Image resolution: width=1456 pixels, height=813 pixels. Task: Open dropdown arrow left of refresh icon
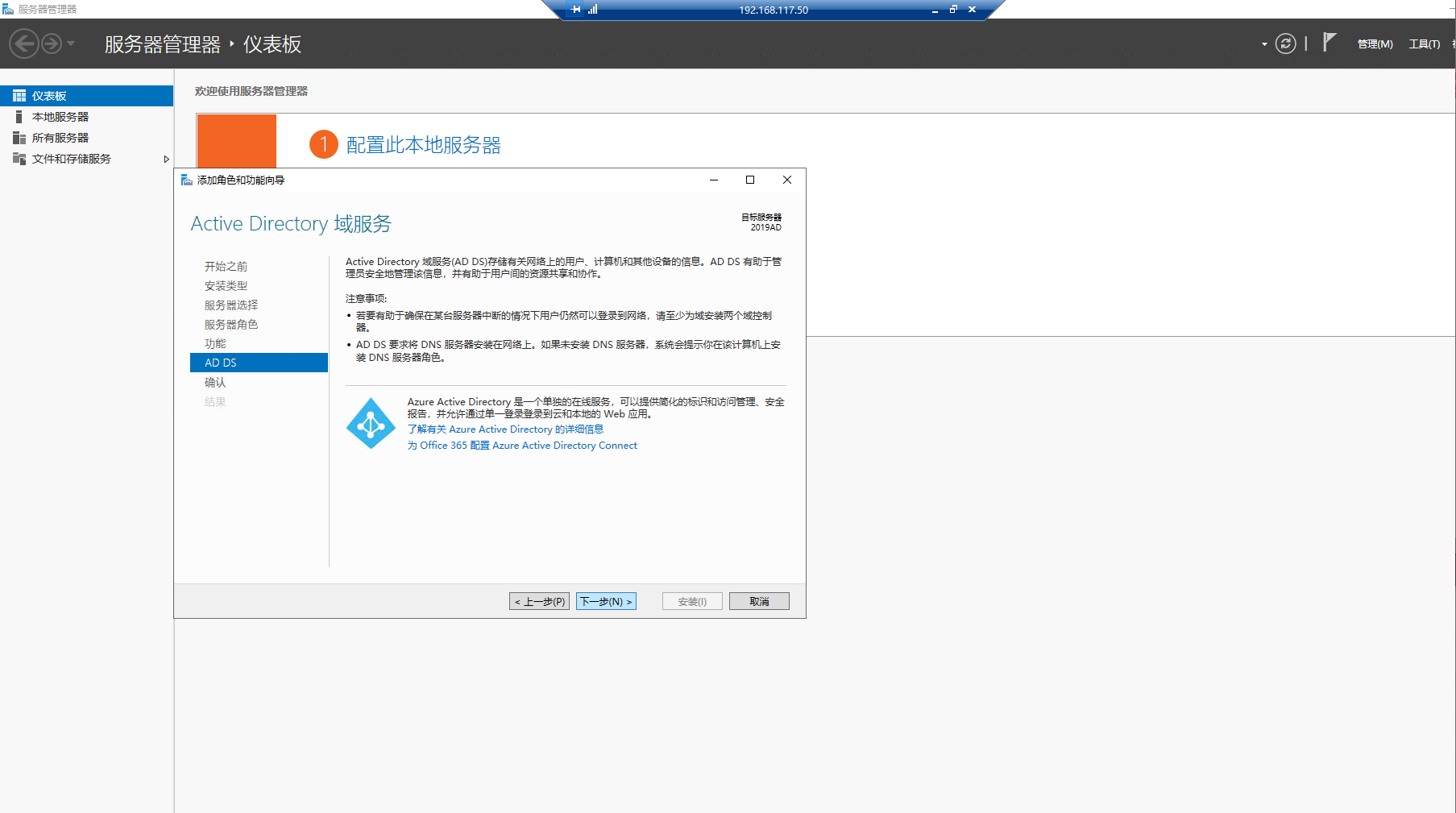(1264, 44)
